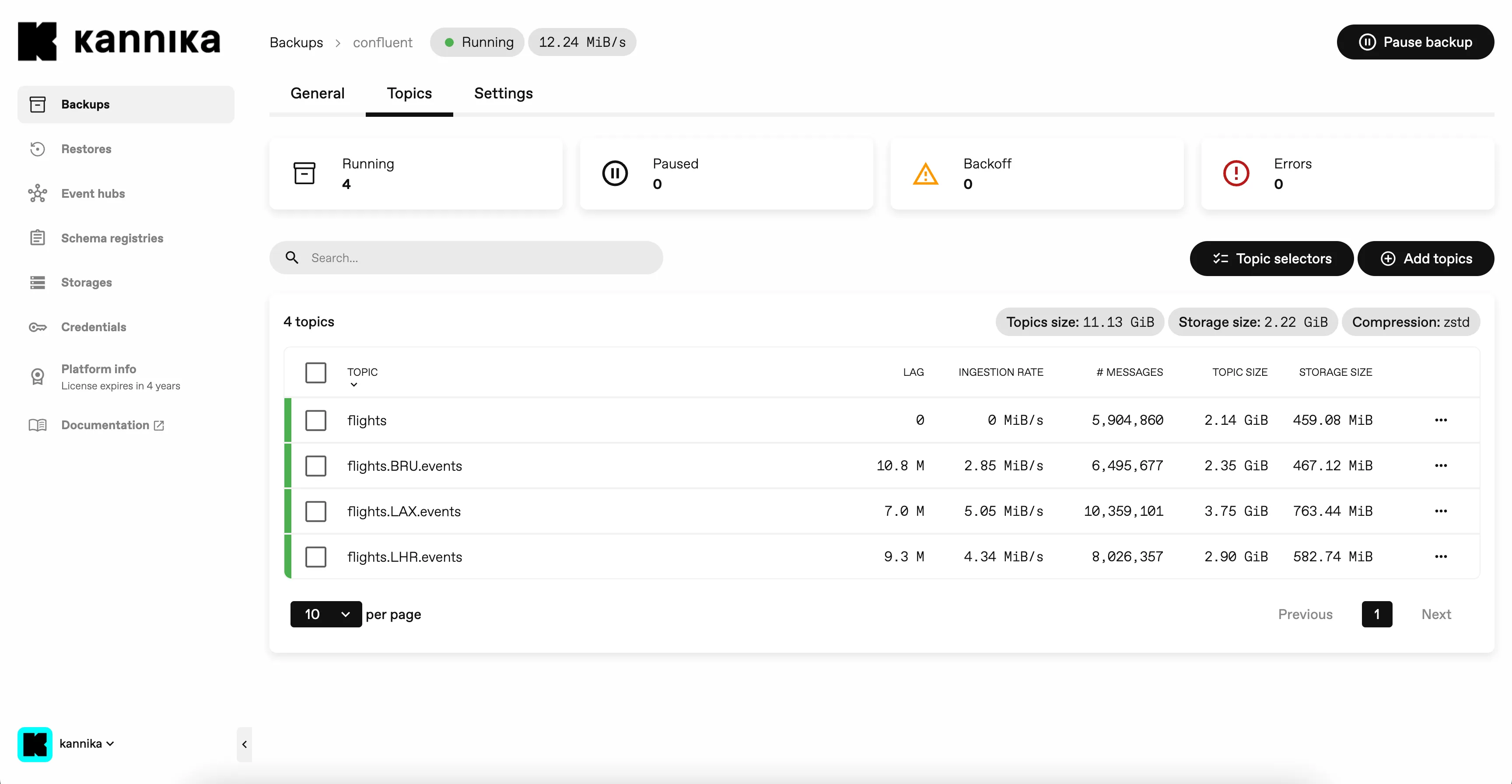Click the Event hubs network icon
1512x784 pixels.
[x=38, y=194]
